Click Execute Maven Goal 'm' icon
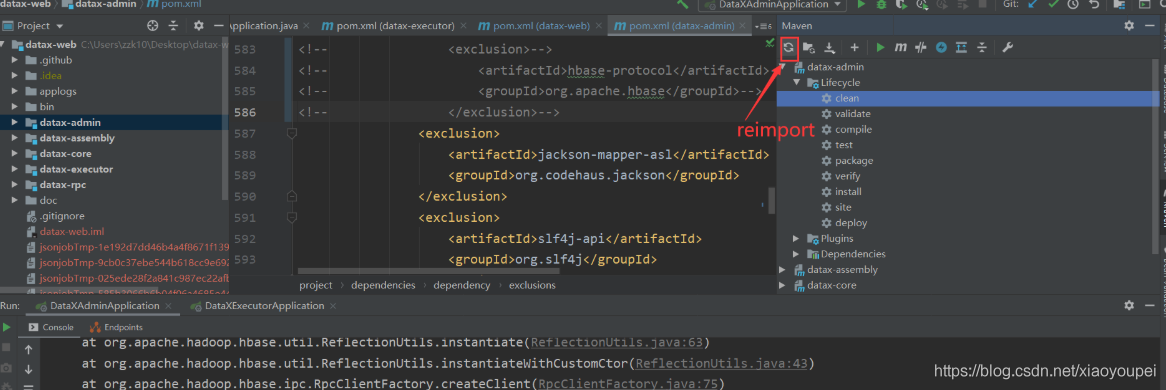Image resolution: width=1166 pixels, height=390 pixels. [x=901, y=48]
